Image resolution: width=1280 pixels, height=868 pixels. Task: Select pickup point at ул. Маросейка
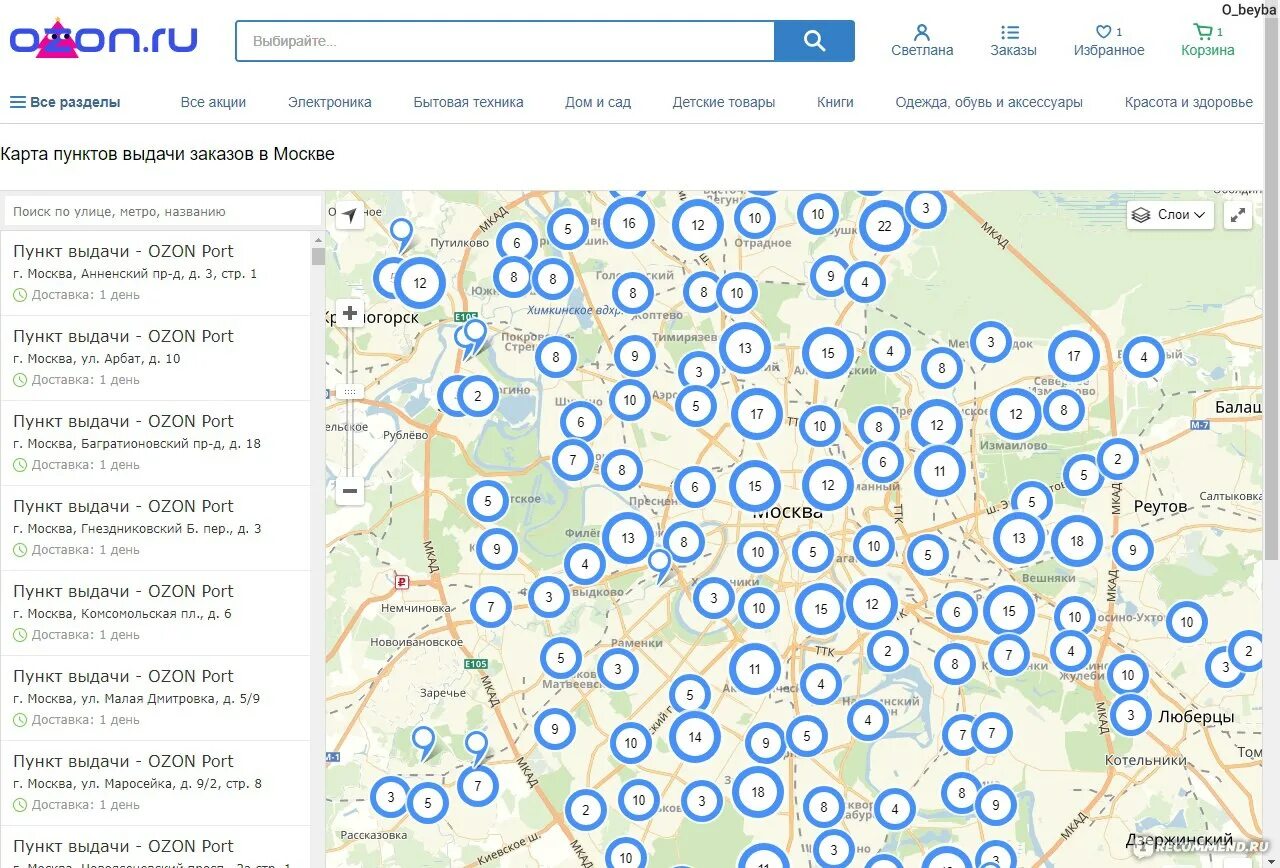click(x=156, y=783)
